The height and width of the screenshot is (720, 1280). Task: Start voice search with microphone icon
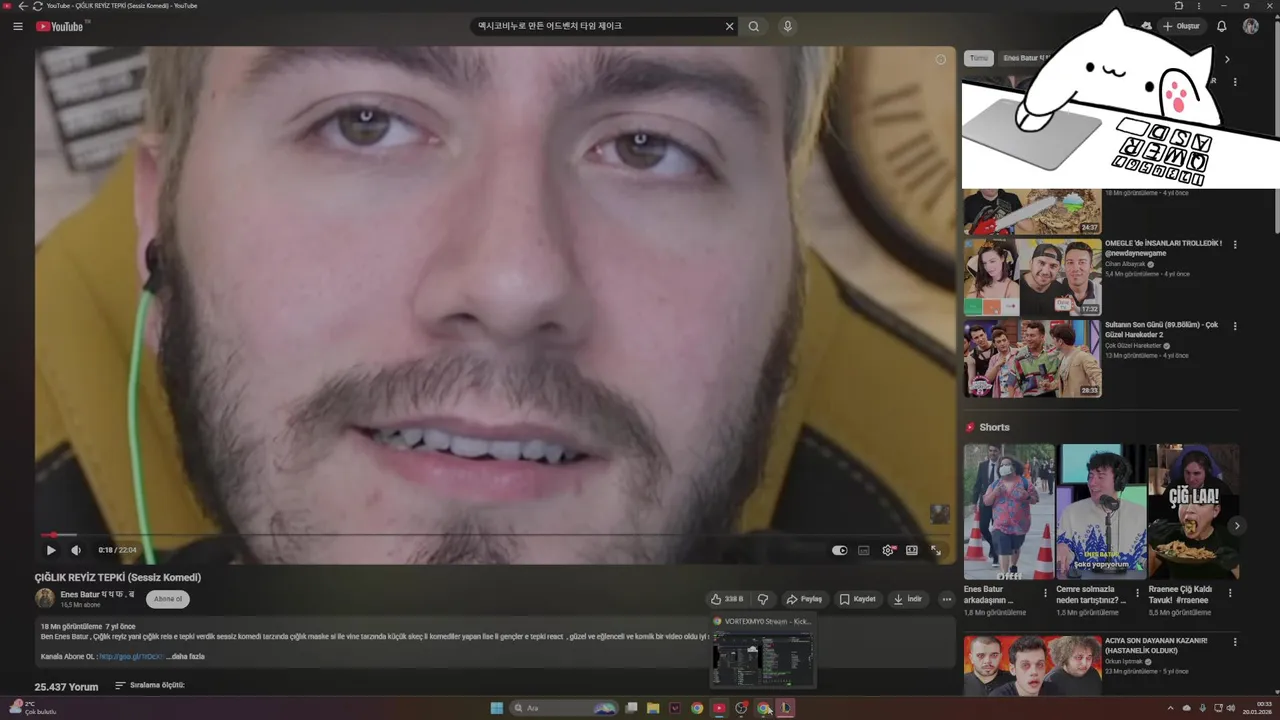pyautogui.click(x=788, y=26)
